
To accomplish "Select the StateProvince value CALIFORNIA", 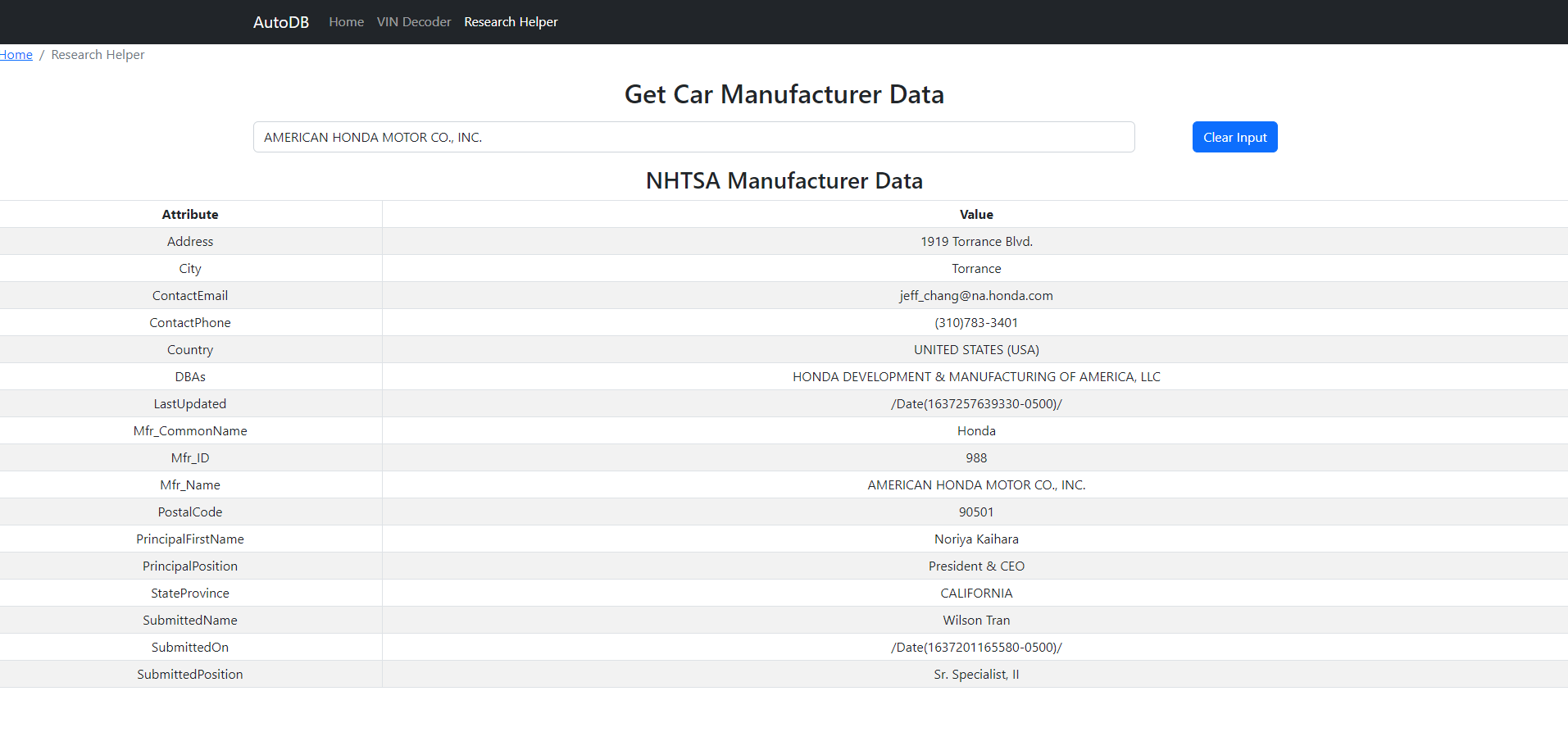I will [975, 593].
